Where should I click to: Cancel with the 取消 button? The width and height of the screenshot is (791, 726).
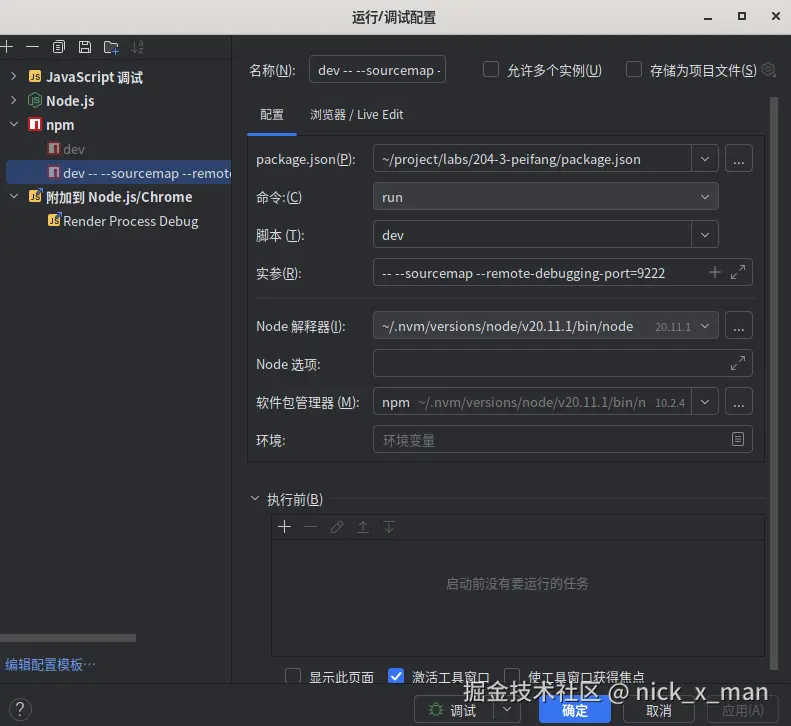point(658,709)
